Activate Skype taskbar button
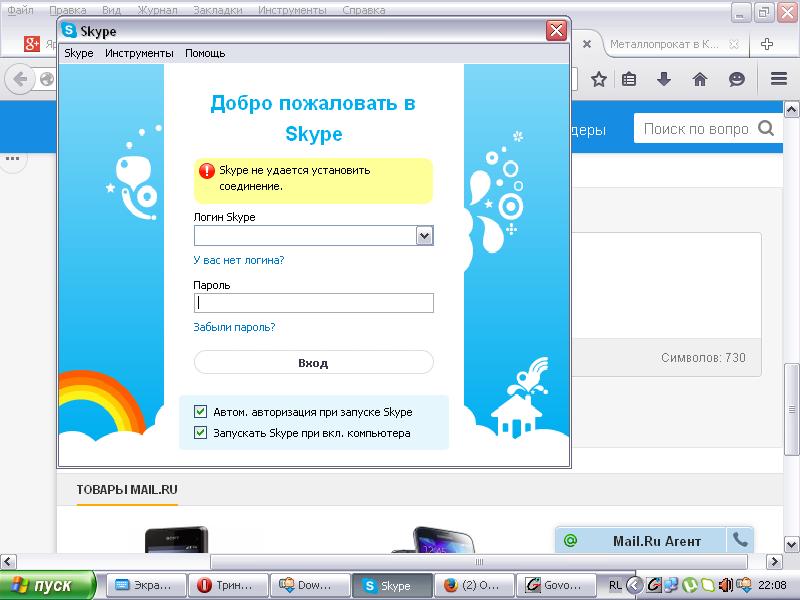 (392, 585)
